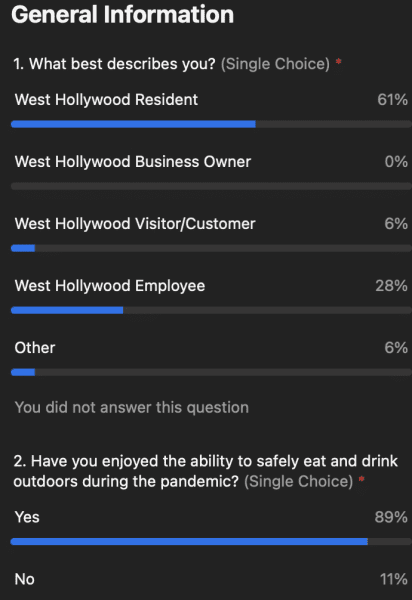Click the General Information heading
Viewport: 412px width, 600px height.
point(122,15)
